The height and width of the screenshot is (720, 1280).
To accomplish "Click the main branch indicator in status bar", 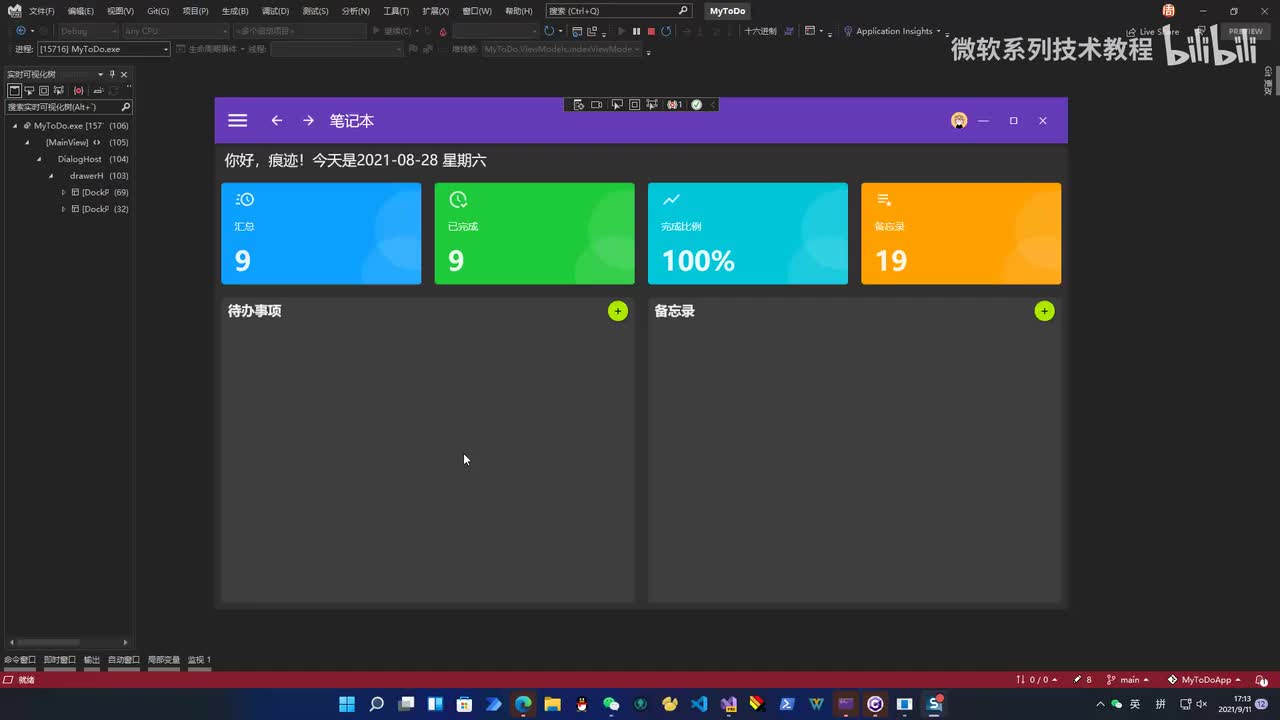I will (1128, 680).
